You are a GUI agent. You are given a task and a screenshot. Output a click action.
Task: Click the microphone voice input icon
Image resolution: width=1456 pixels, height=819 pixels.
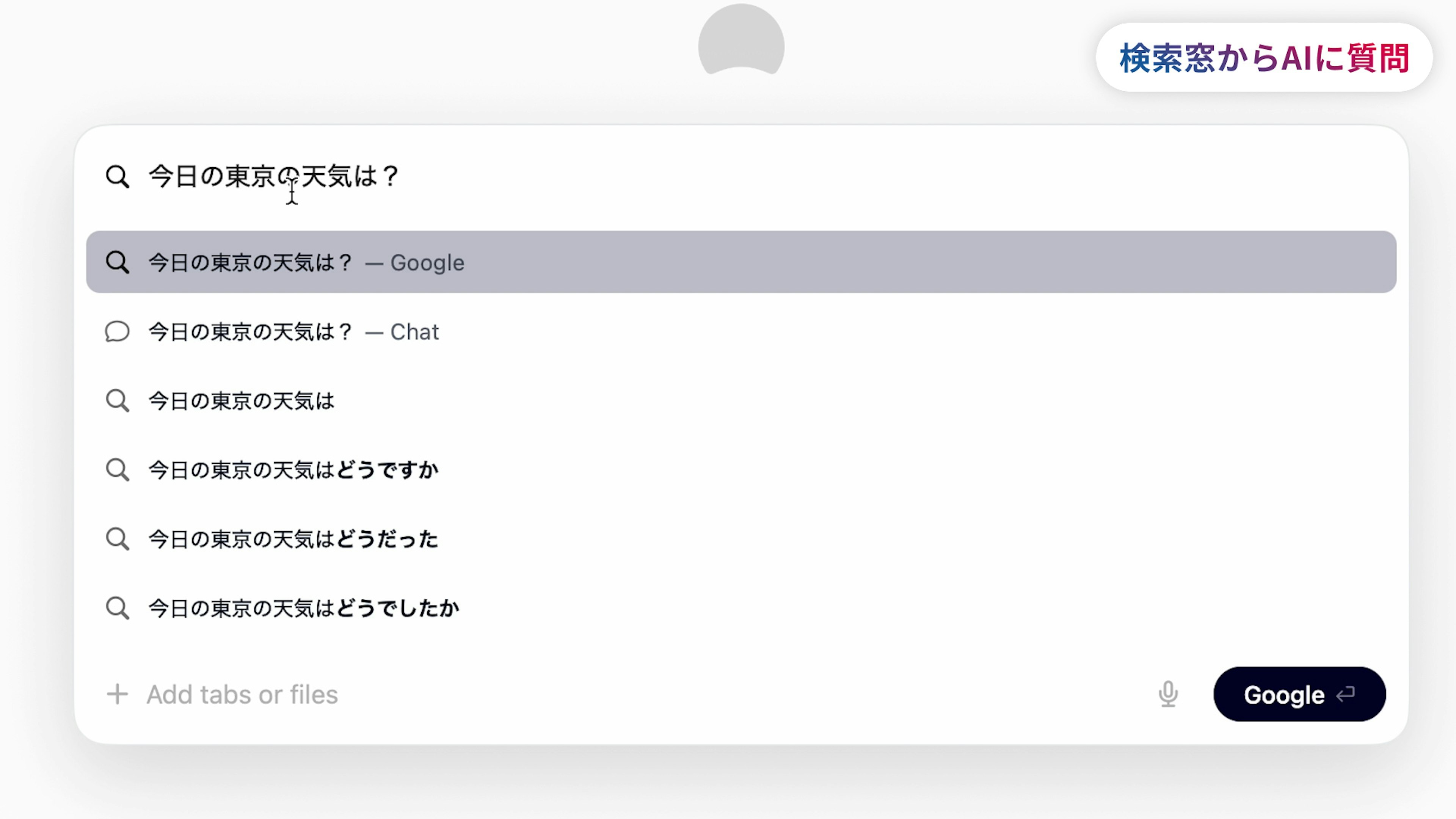(x=1168, y=694)
